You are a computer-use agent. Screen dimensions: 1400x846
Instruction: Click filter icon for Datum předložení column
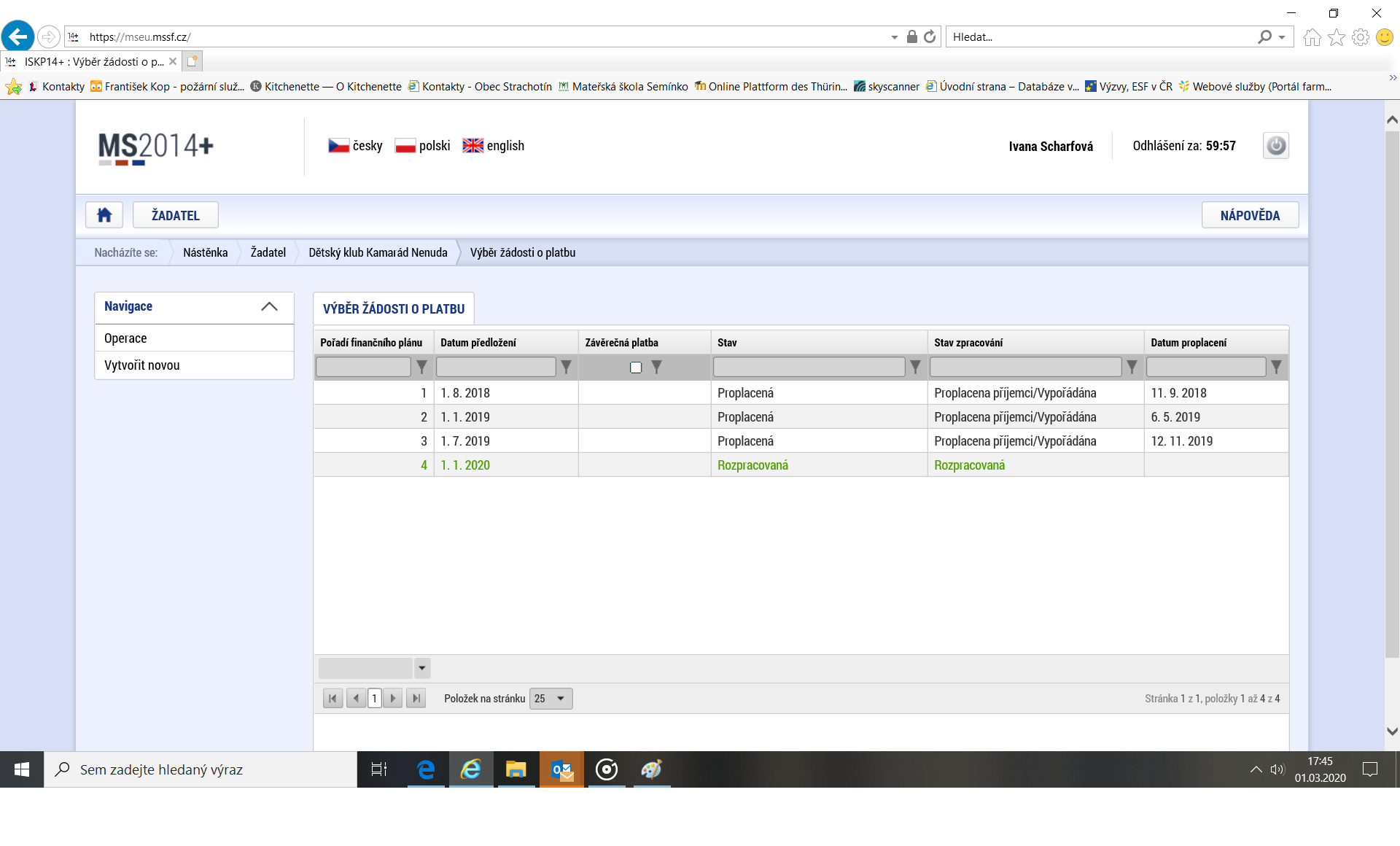566,367
